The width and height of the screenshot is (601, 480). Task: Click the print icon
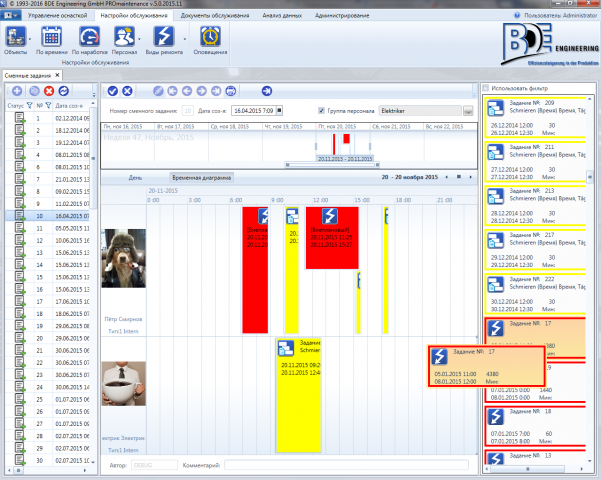tap(231, 91)
